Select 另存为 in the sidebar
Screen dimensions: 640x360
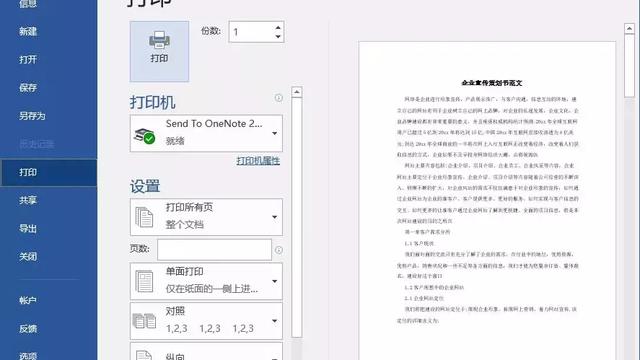[x=32, y=116]
